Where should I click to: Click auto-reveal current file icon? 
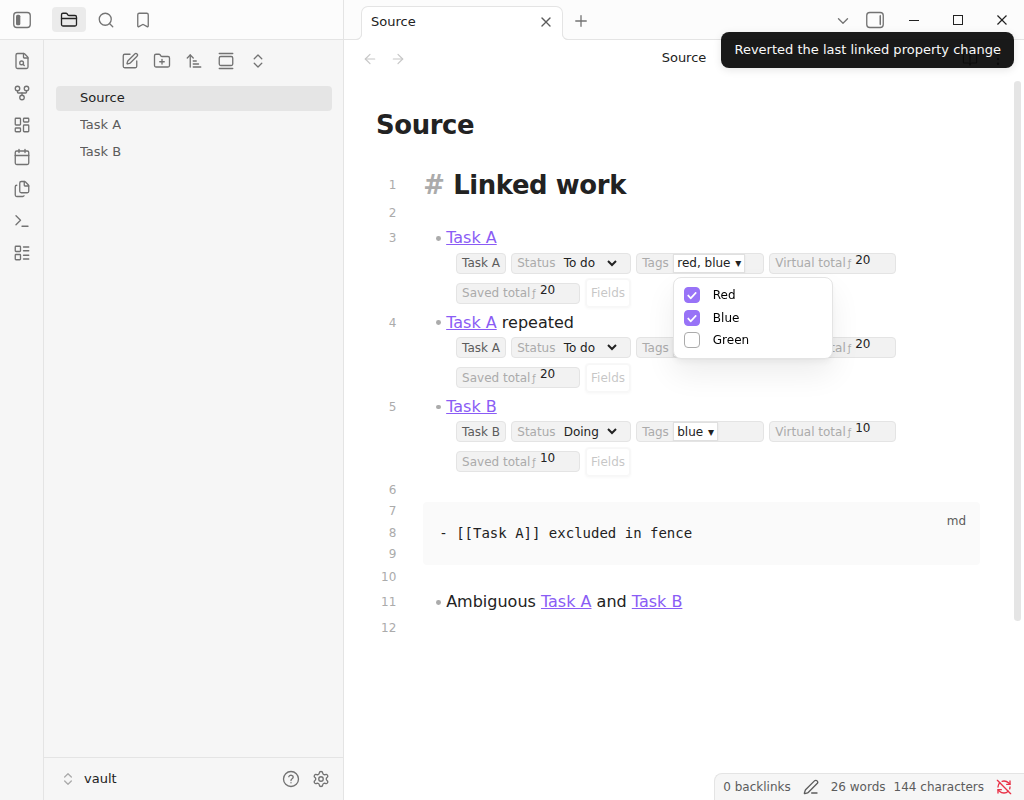[226, 61]
